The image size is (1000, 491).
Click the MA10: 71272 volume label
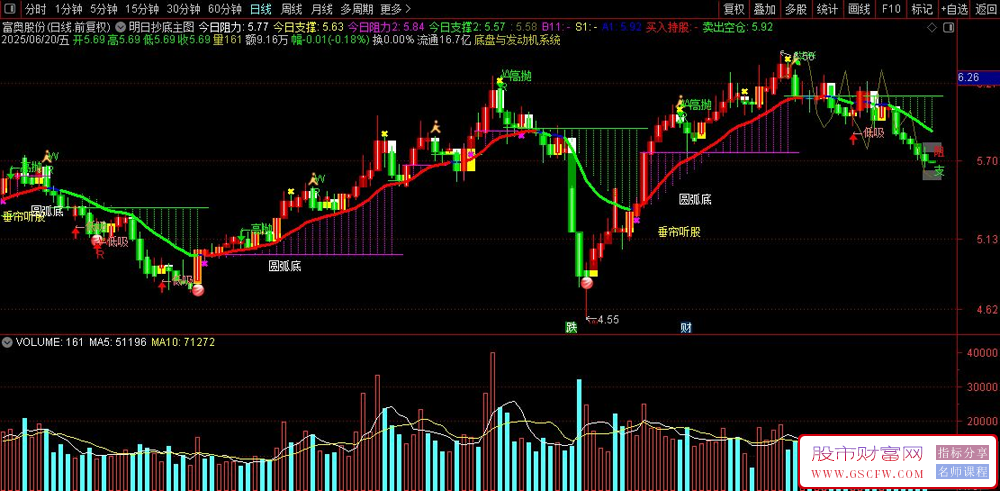pyautogui.click(x=183, y=342)
